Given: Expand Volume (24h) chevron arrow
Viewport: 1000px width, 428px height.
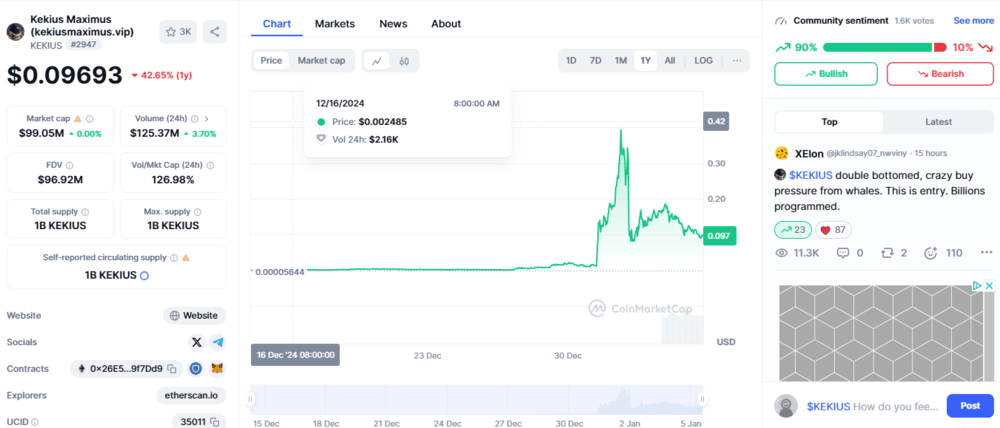Looking at the screenshot, I should pyautogui.click(x=206, y=119).
